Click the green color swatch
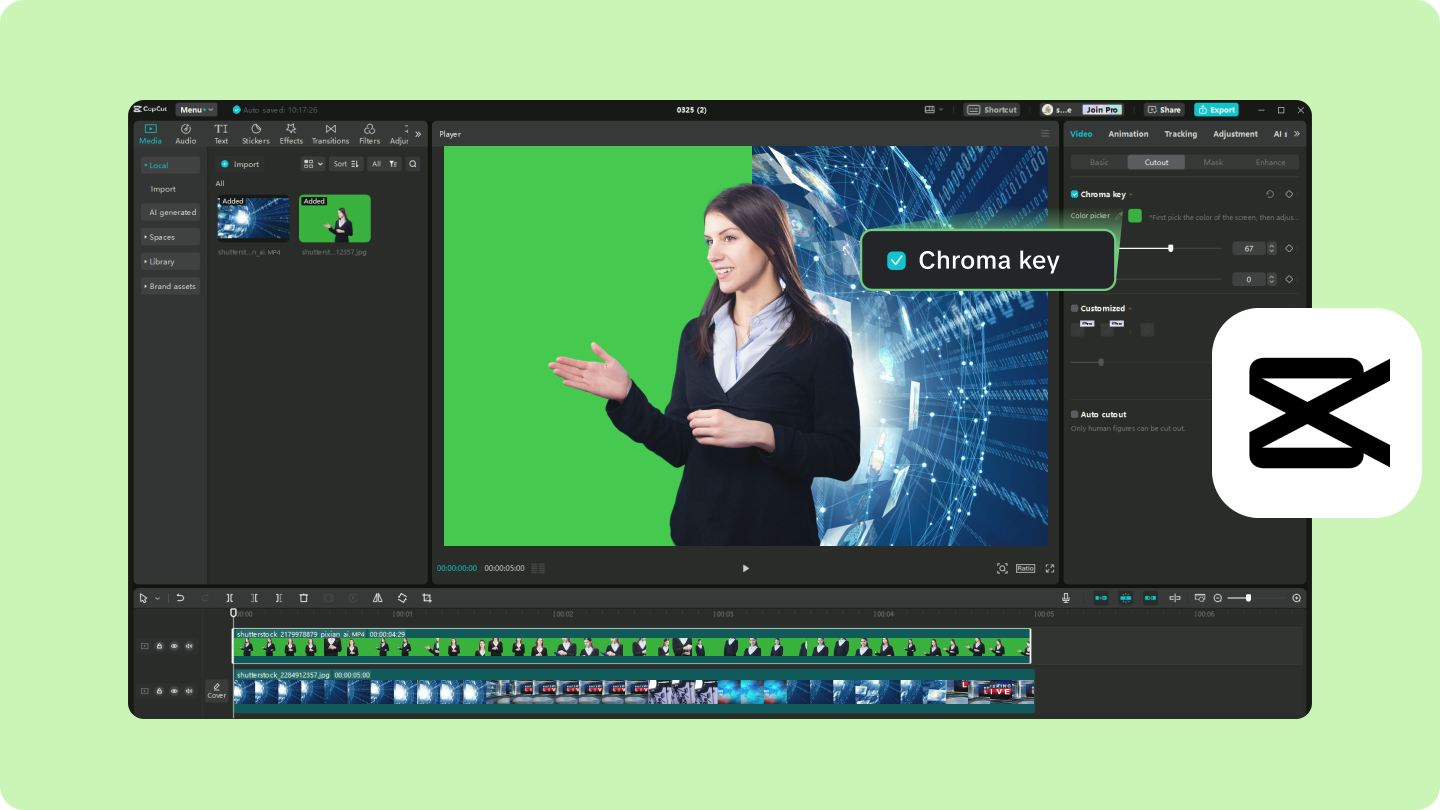 [1135, 215]
